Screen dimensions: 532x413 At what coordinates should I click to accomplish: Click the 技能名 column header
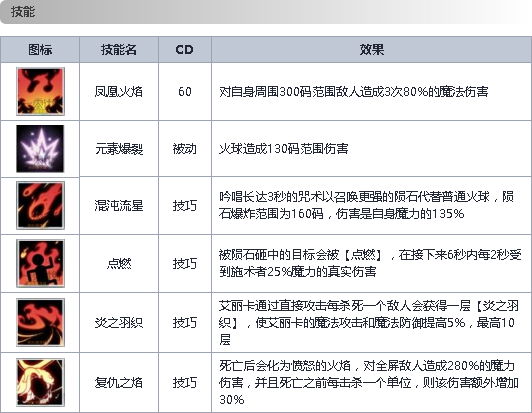119,50
